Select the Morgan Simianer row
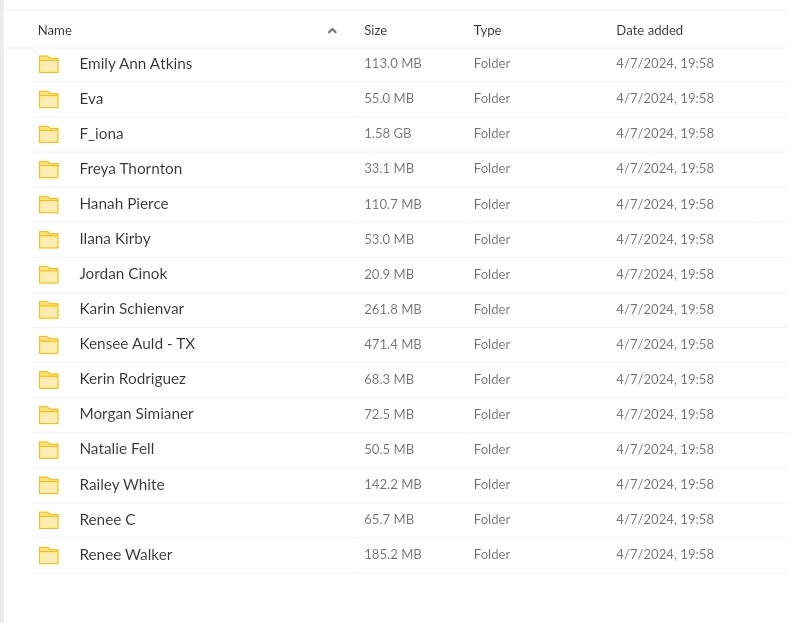 (410, 414)
